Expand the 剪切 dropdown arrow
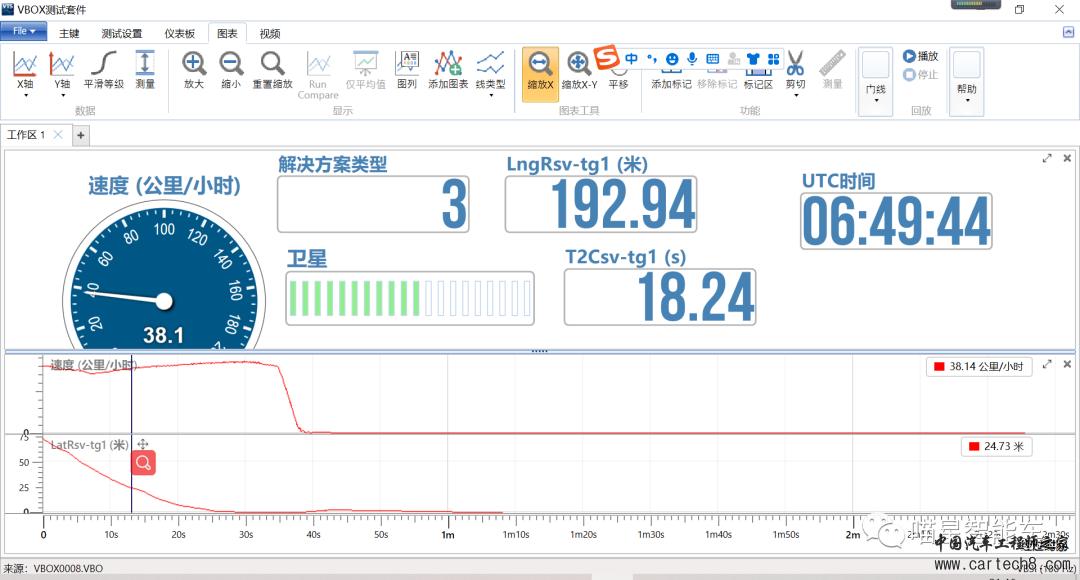 (x=796, y=96)
